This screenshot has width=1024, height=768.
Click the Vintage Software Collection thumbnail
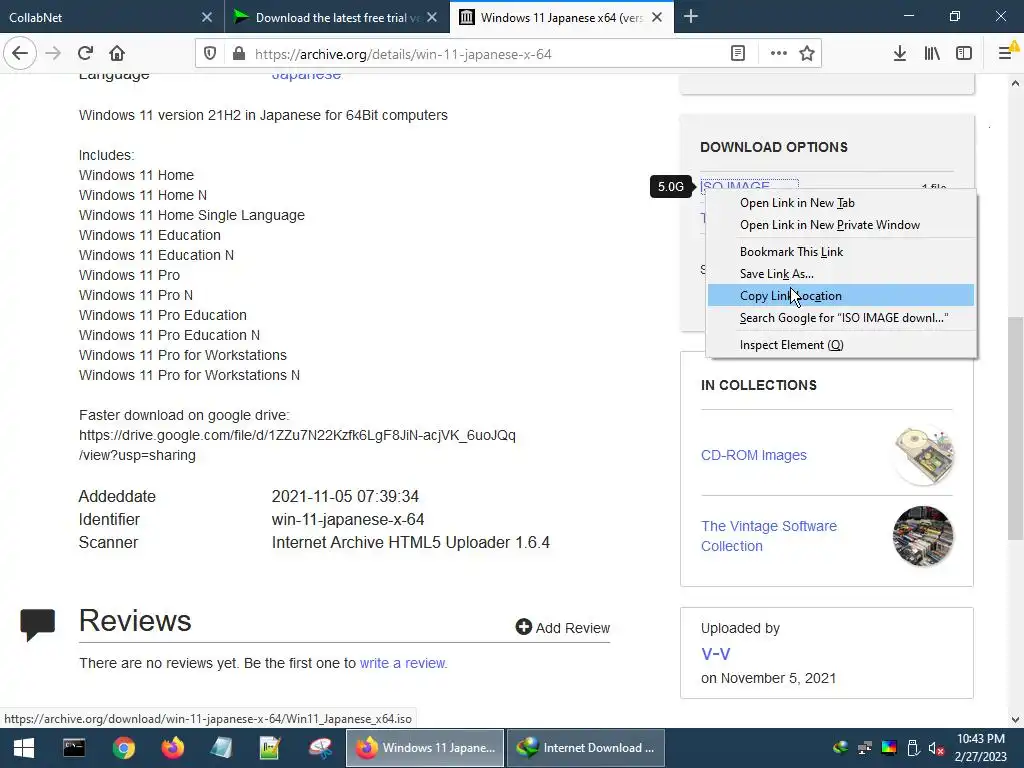click(x=923, y=536)
